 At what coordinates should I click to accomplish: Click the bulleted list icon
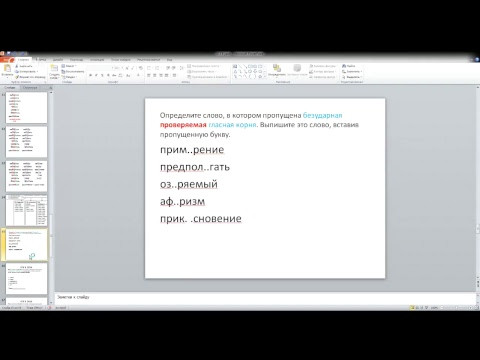tap(149, 68)
